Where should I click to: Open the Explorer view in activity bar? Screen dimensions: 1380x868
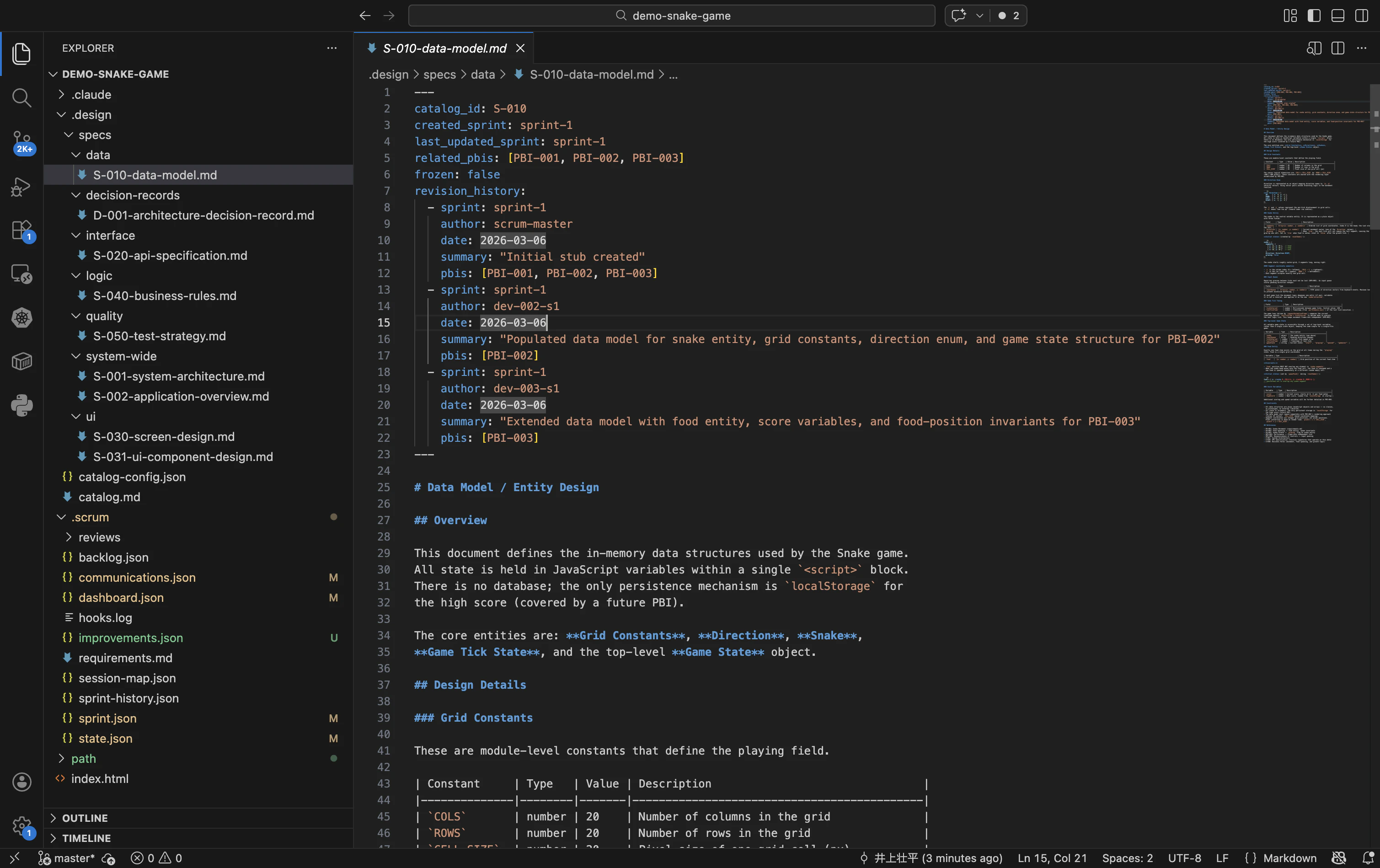coord(21,54)
